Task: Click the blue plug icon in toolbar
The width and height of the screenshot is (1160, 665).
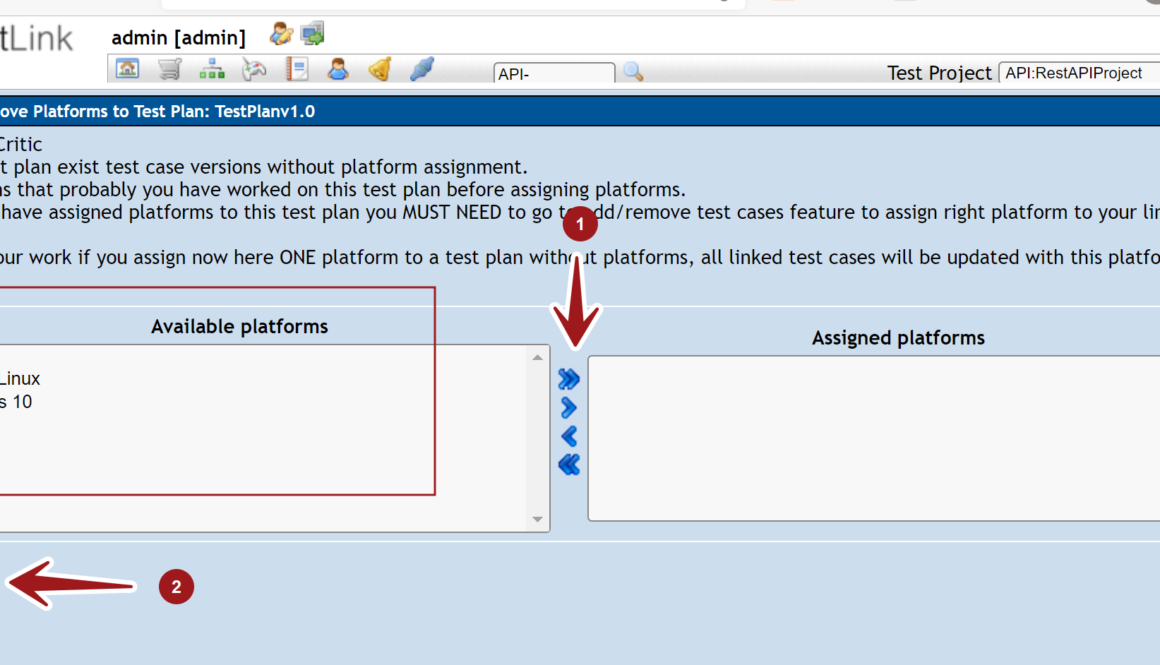Action: point(422,69)
